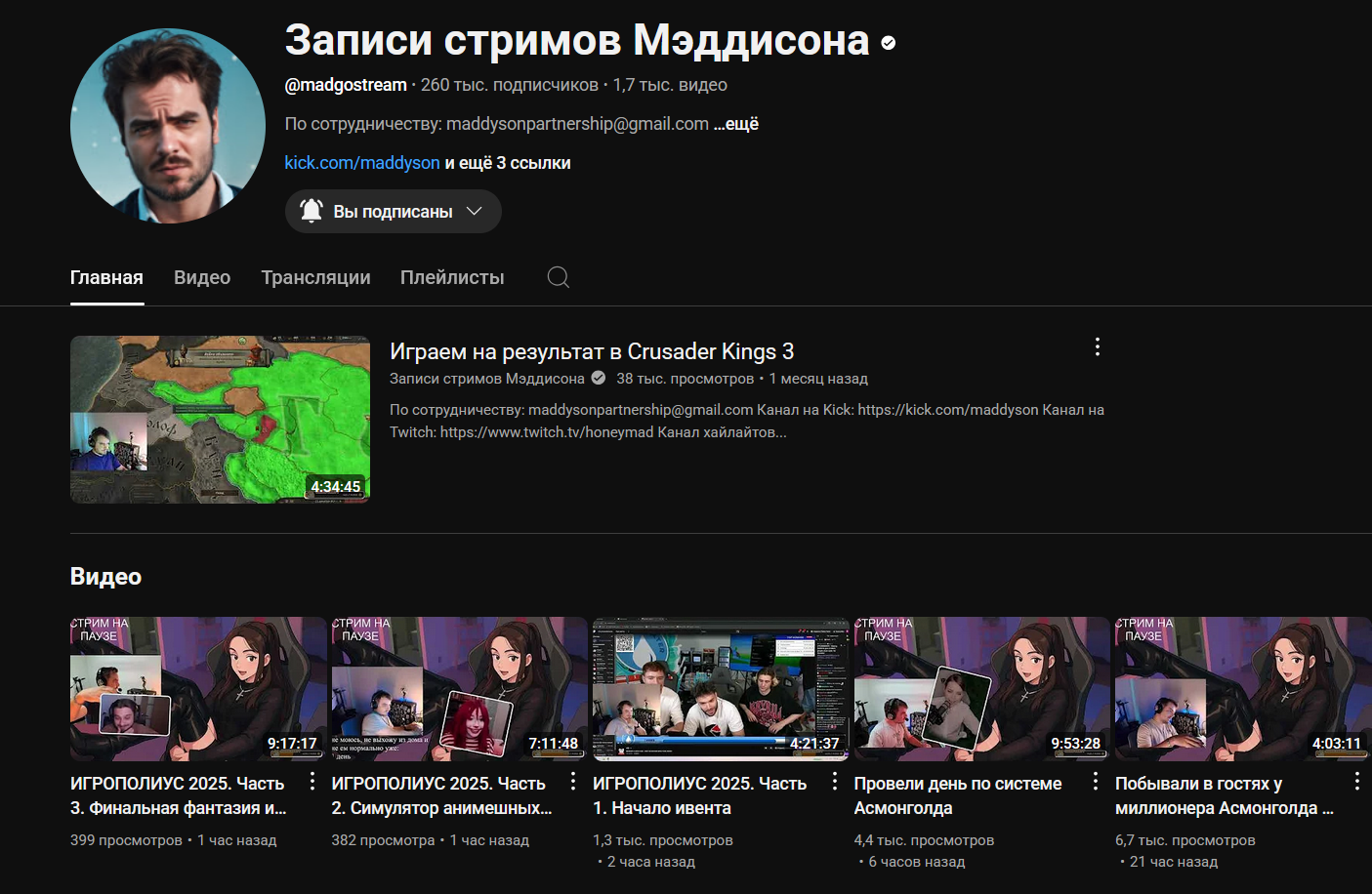
Task: Click the title 'ИГРОПОЛИУС 2025. Часть 1. Начало ивента'
Action: point(700,795)
